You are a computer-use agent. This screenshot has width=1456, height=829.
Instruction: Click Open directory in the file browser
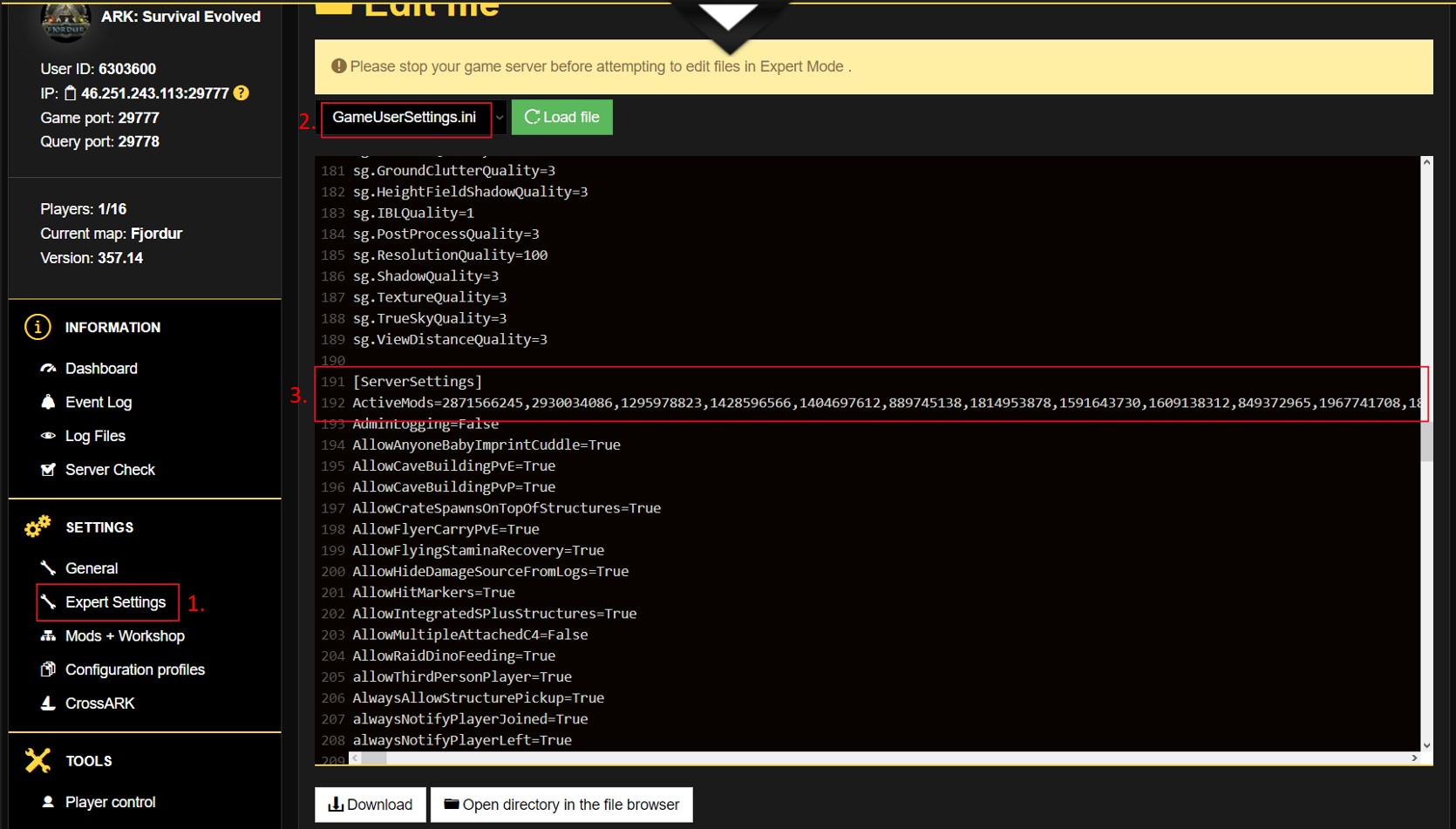pyautogui.click(x=561, y=805)
